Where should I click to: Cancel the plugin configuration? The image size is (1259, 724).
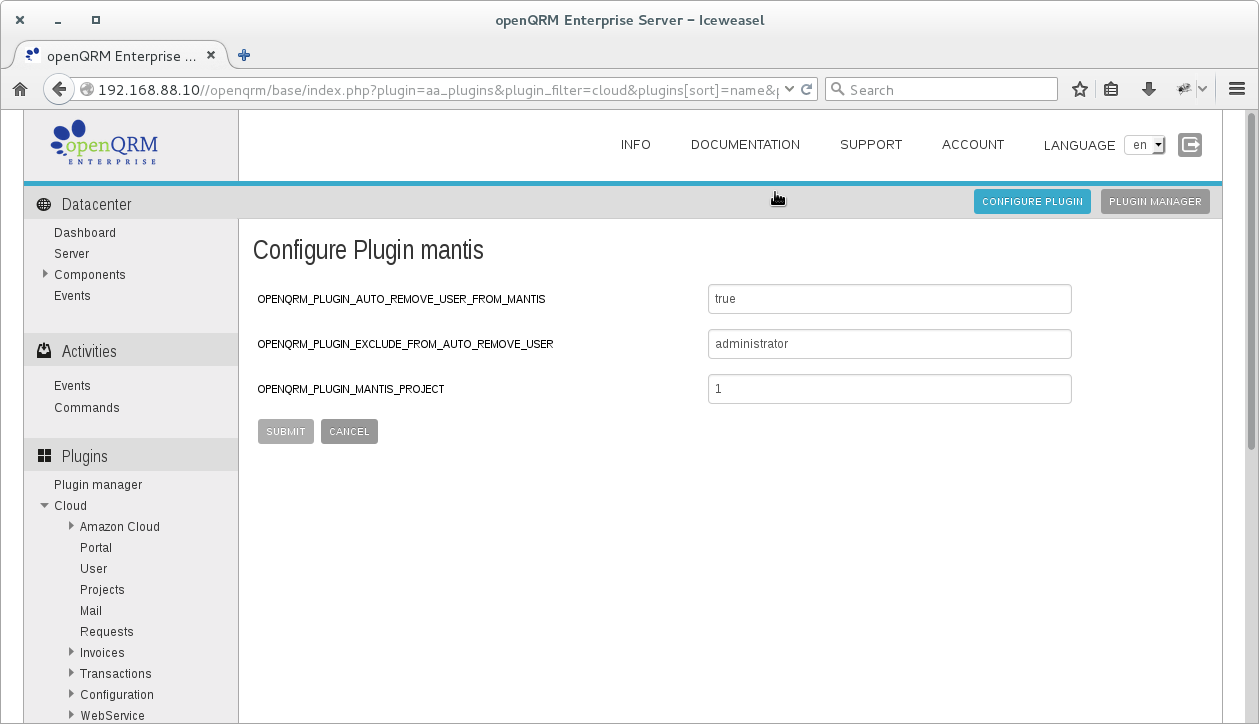349,432
